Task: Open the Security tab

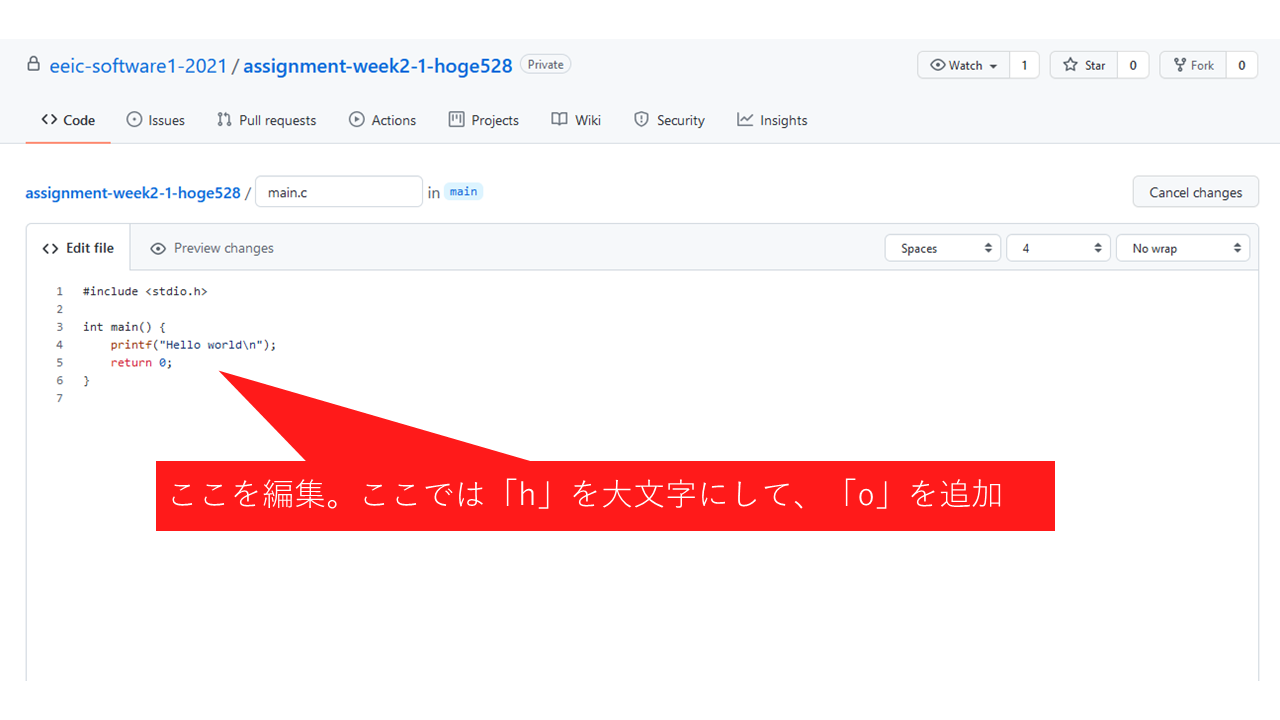Action: 669,120
